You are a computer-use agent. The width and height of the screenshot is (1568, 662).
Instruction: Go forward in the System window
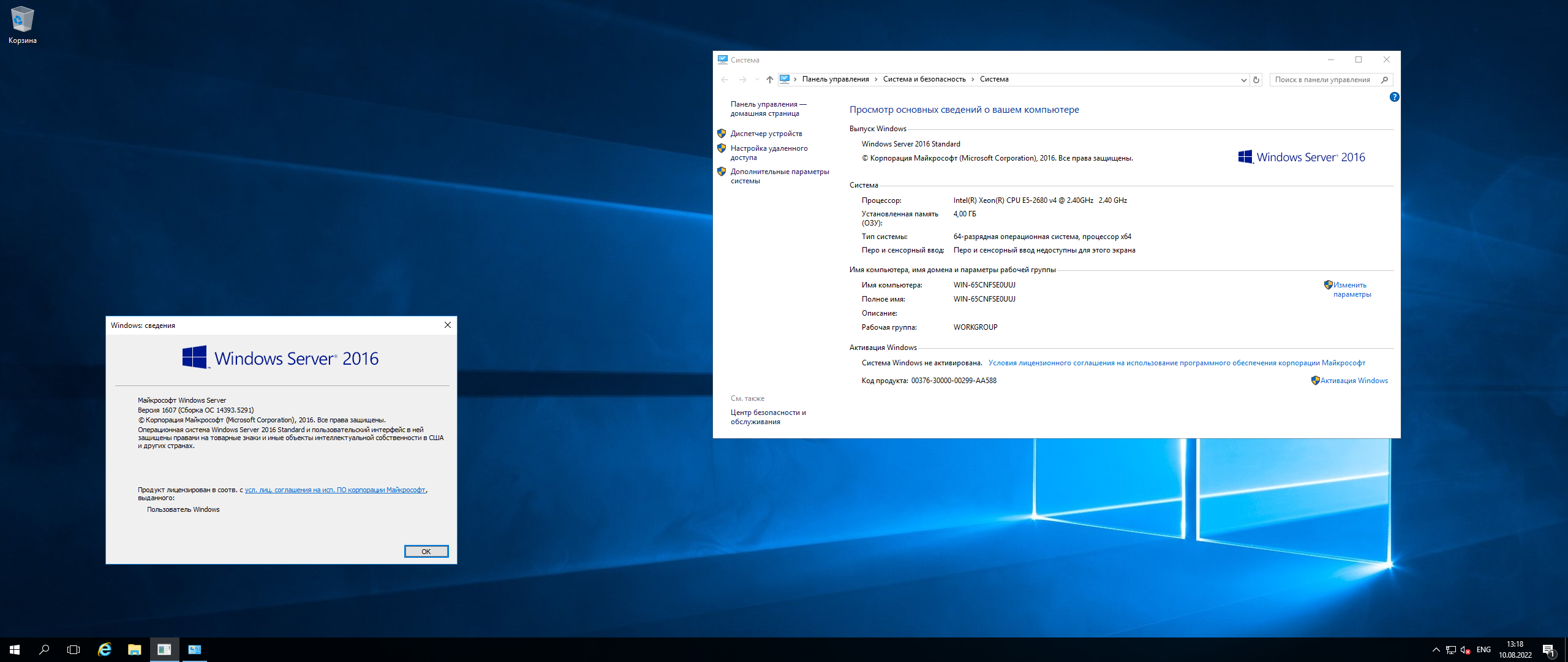point(742,80)
